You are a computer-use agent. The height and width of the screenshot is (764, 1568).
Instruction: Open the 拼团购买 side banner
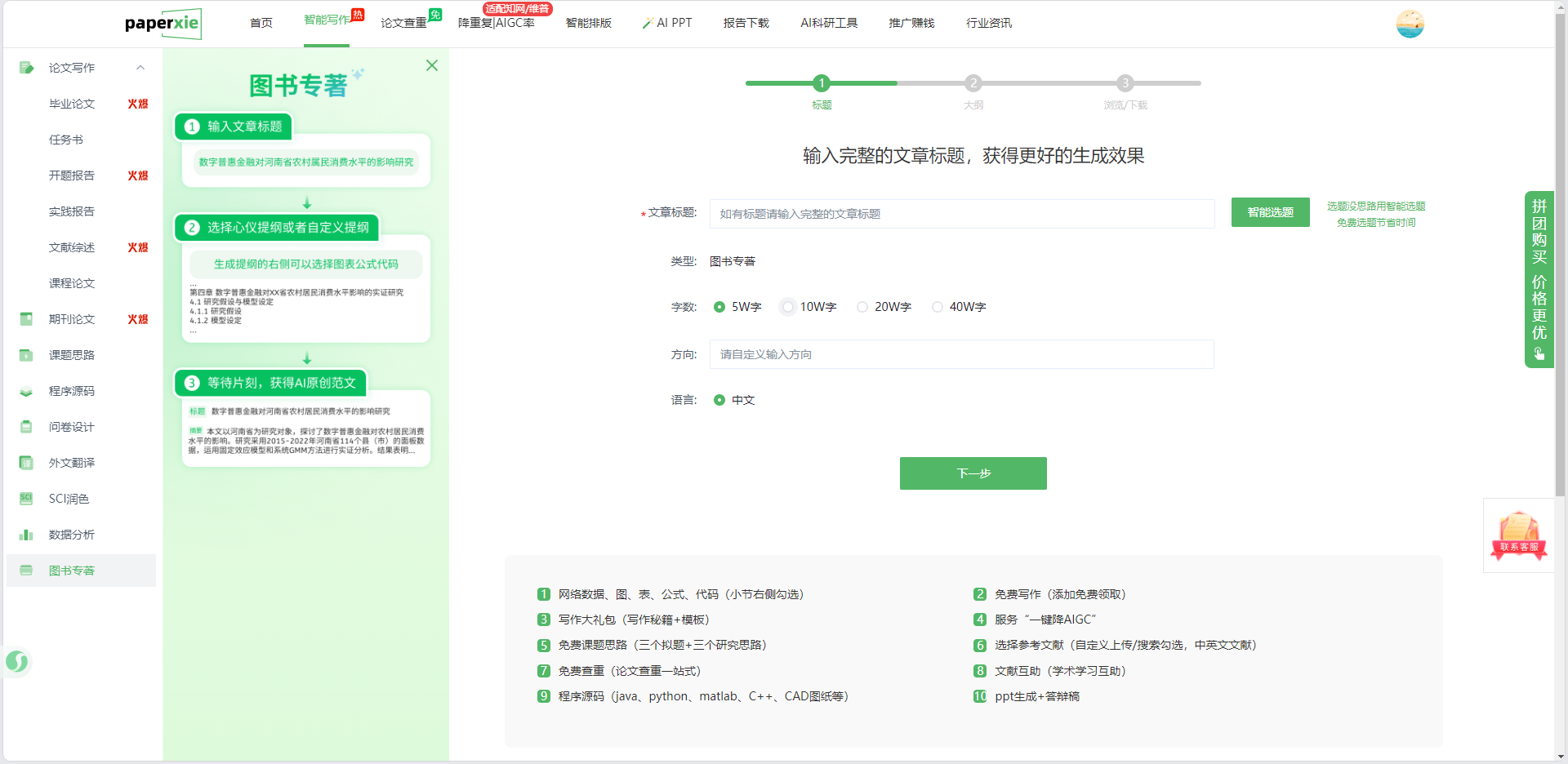[x=1539, y=279]
